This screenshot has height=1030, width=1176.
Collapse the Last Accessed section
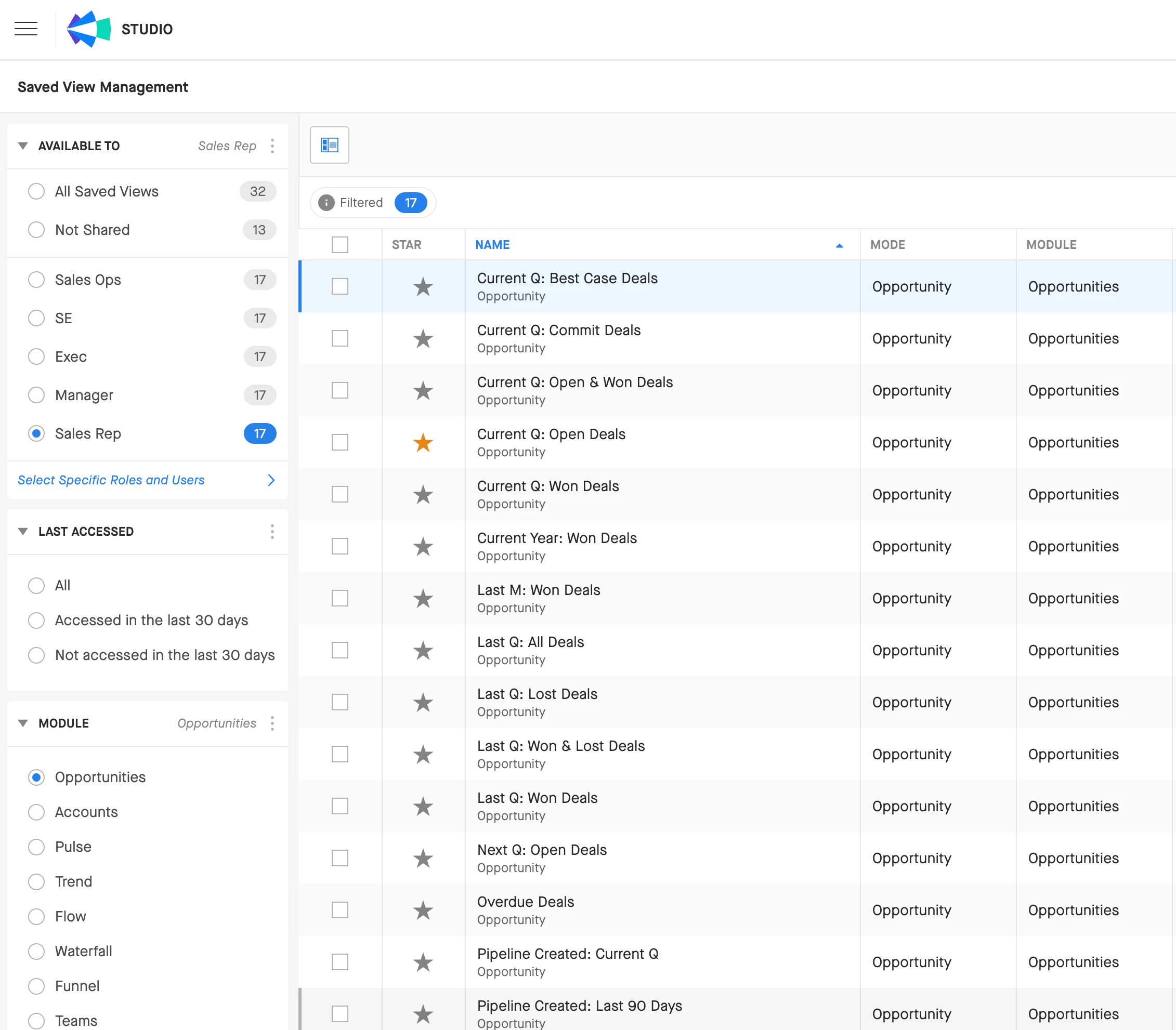click(23, 532)
